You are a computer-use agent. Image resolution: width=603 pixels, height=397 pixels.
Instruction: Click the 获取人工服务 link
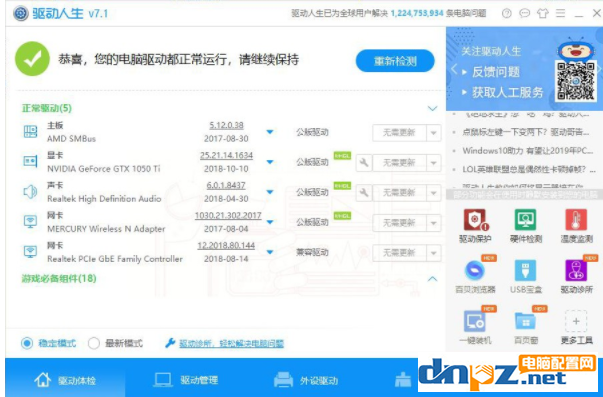(508, 92)
